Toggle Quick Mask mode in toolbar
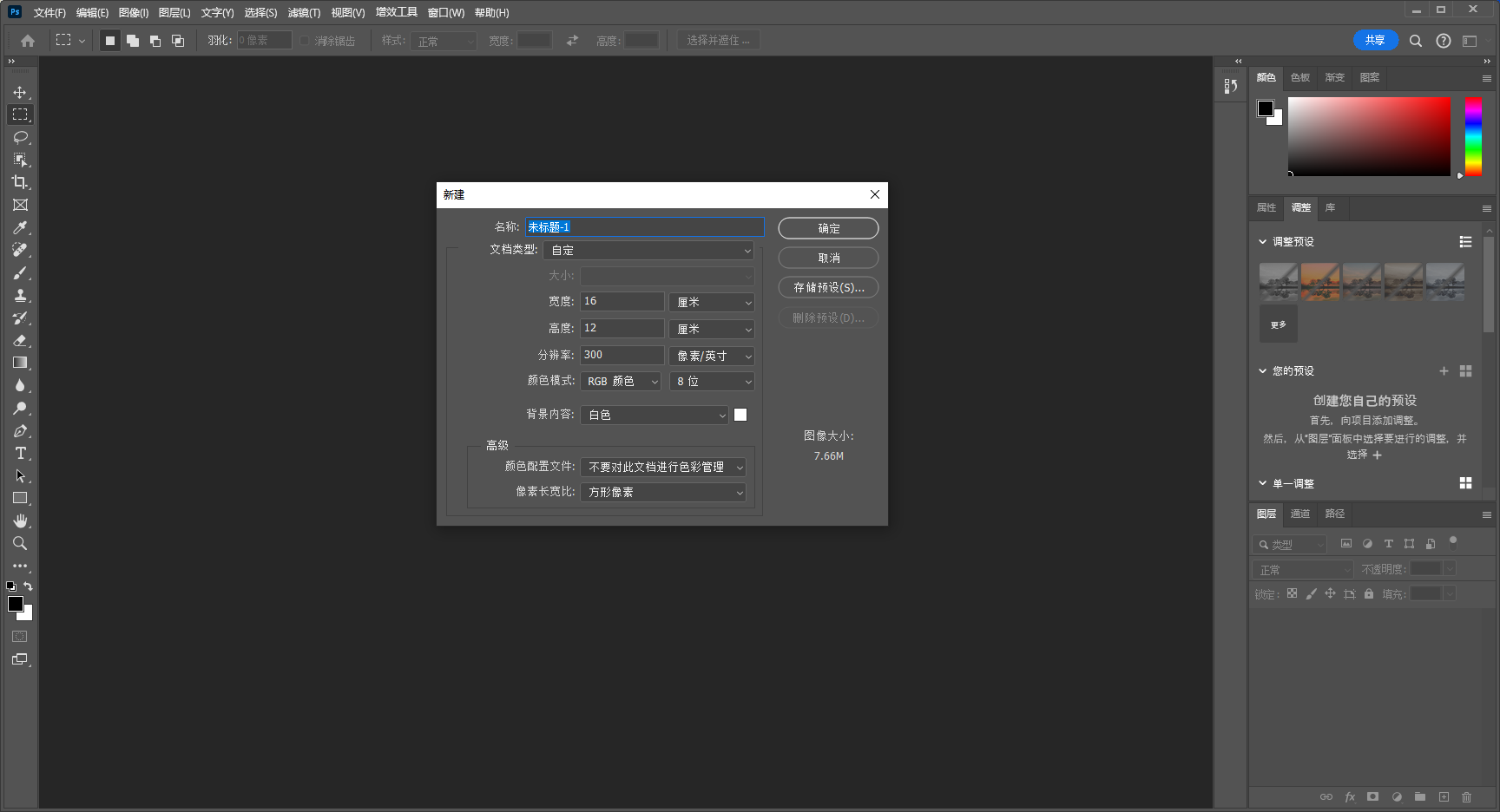 tap(20, 637)
